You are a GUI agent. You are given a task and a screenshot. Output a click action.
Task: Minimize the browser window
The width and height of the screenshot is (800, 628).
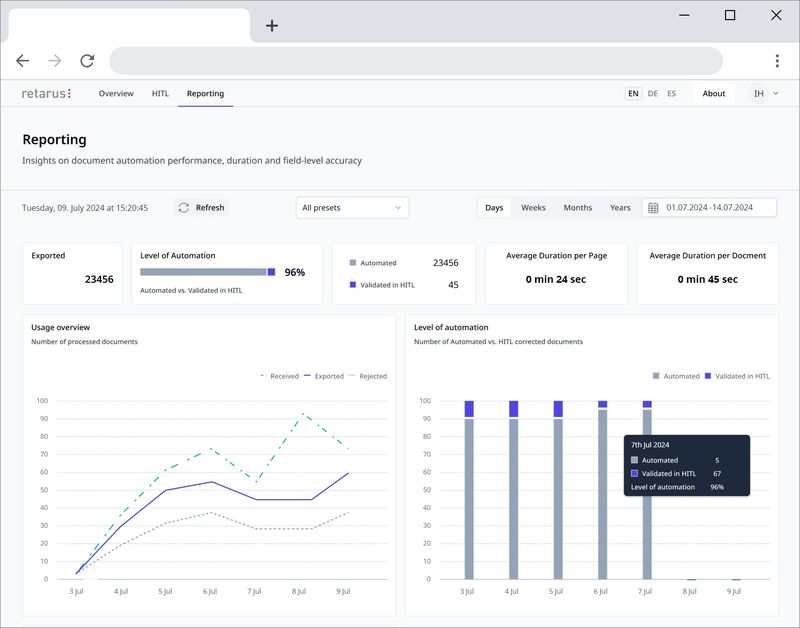(x=684, y=15)
